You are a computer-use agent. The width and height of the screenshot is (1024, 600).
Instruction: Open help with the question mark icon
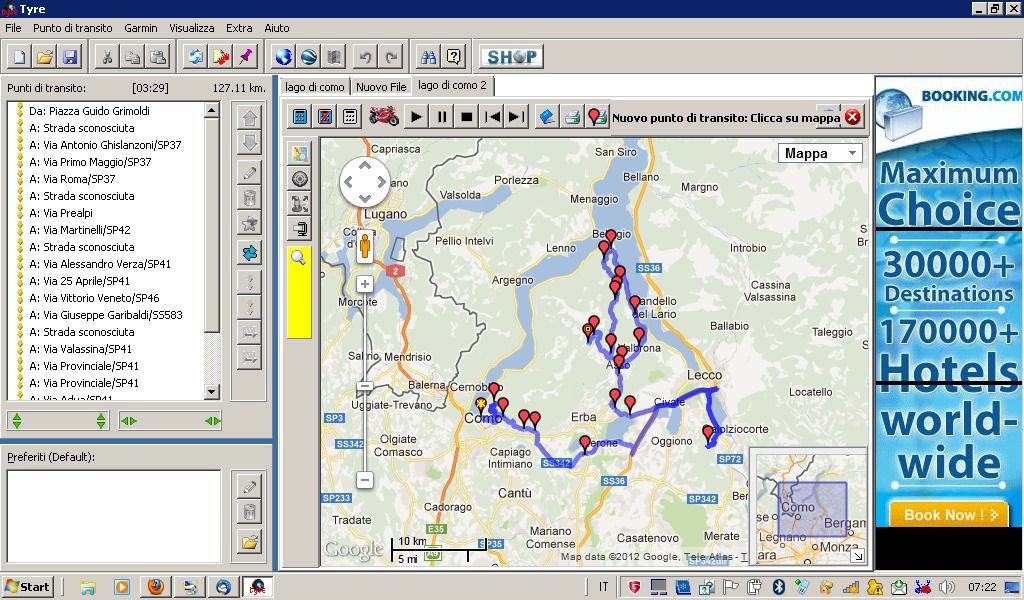click(x=454, y=57)
